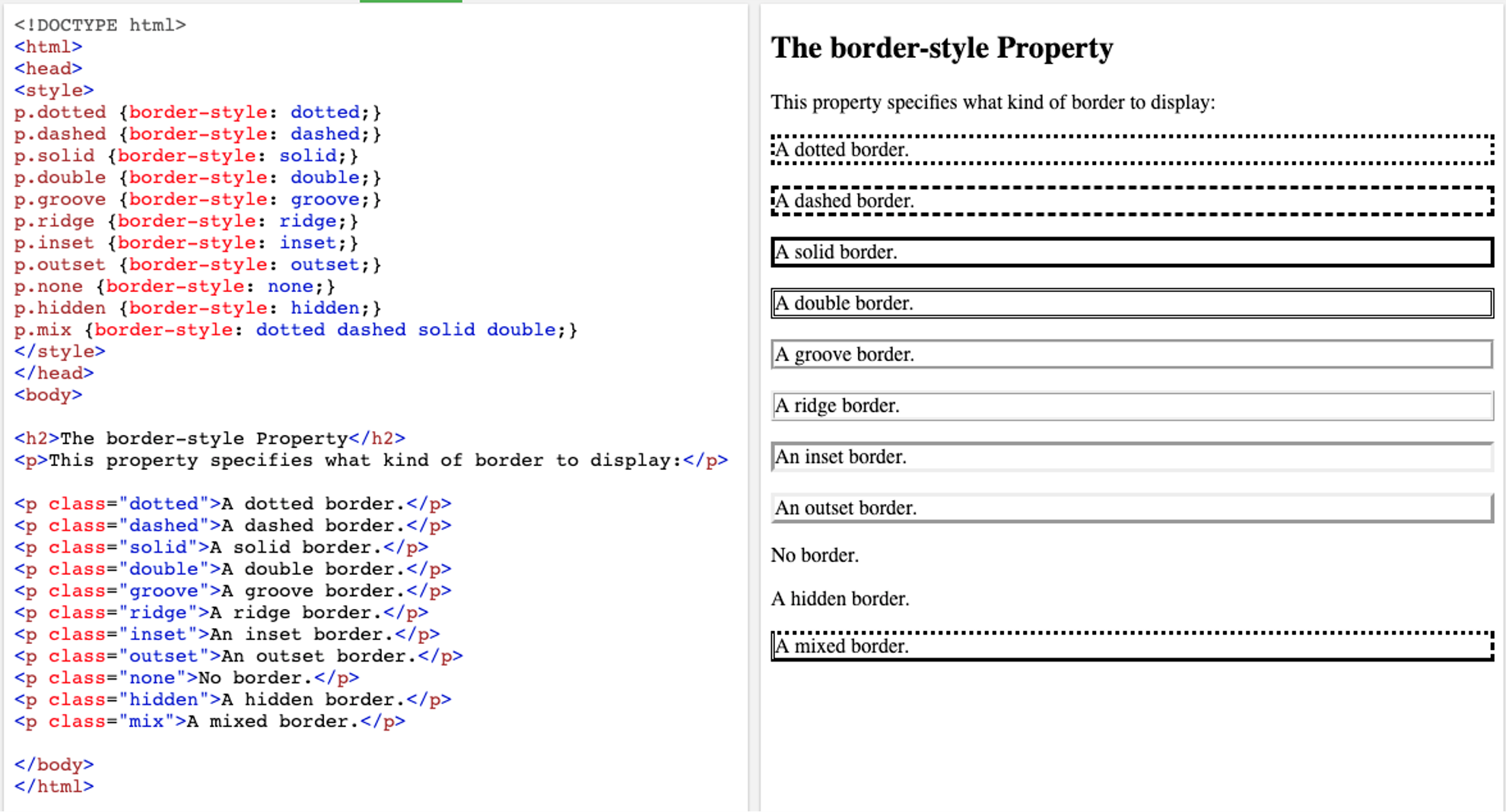This screenshot has width=1506, height=812.
Task: Click the closing </body> tag
Action: tap(54, 765)
